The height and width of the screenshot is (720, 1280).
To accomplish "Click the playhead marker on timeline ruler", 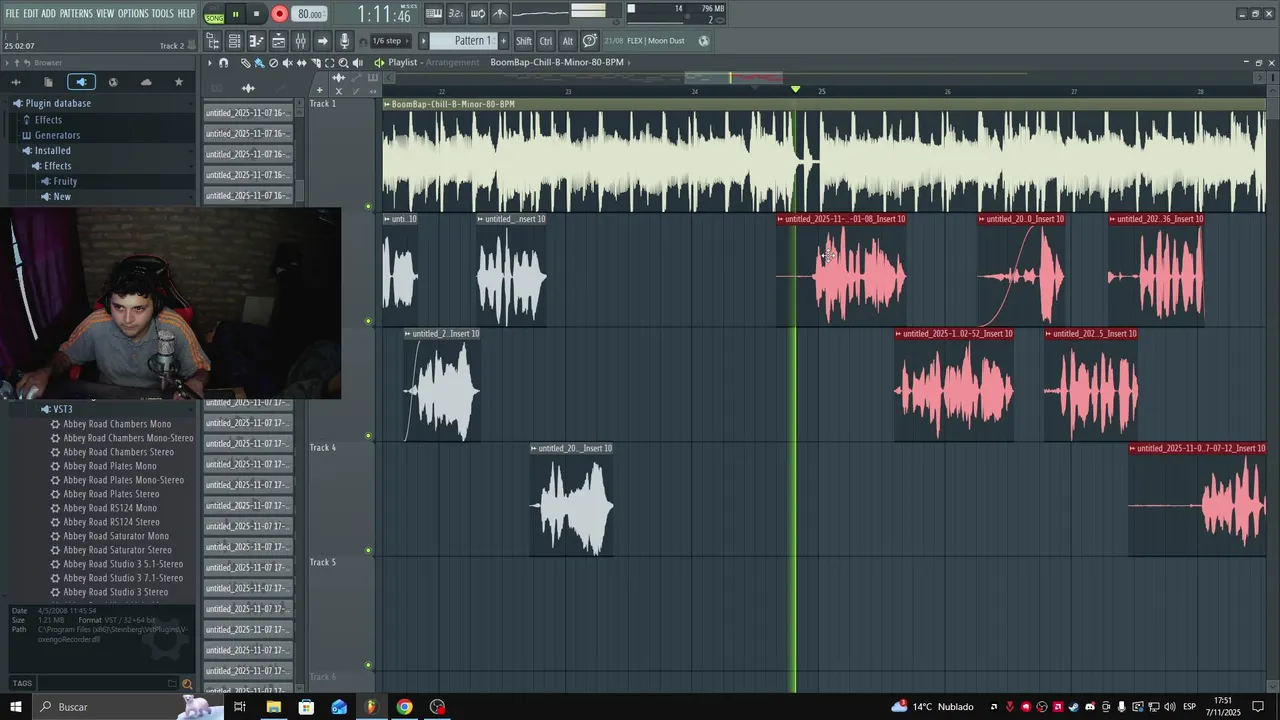I will click(x=796, y=90).
